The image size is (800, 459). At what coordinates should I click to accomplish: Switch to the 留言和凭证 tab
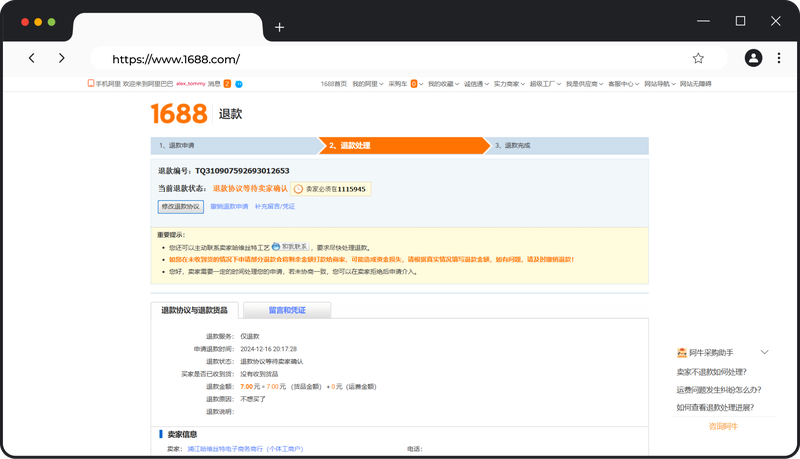coord(287,311)
